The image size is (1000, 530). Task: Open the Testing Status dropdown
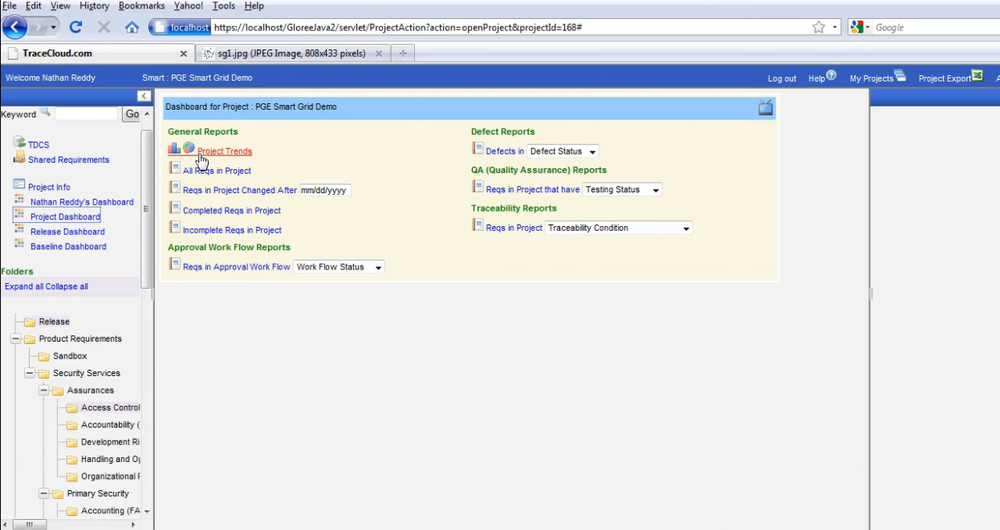622,189
